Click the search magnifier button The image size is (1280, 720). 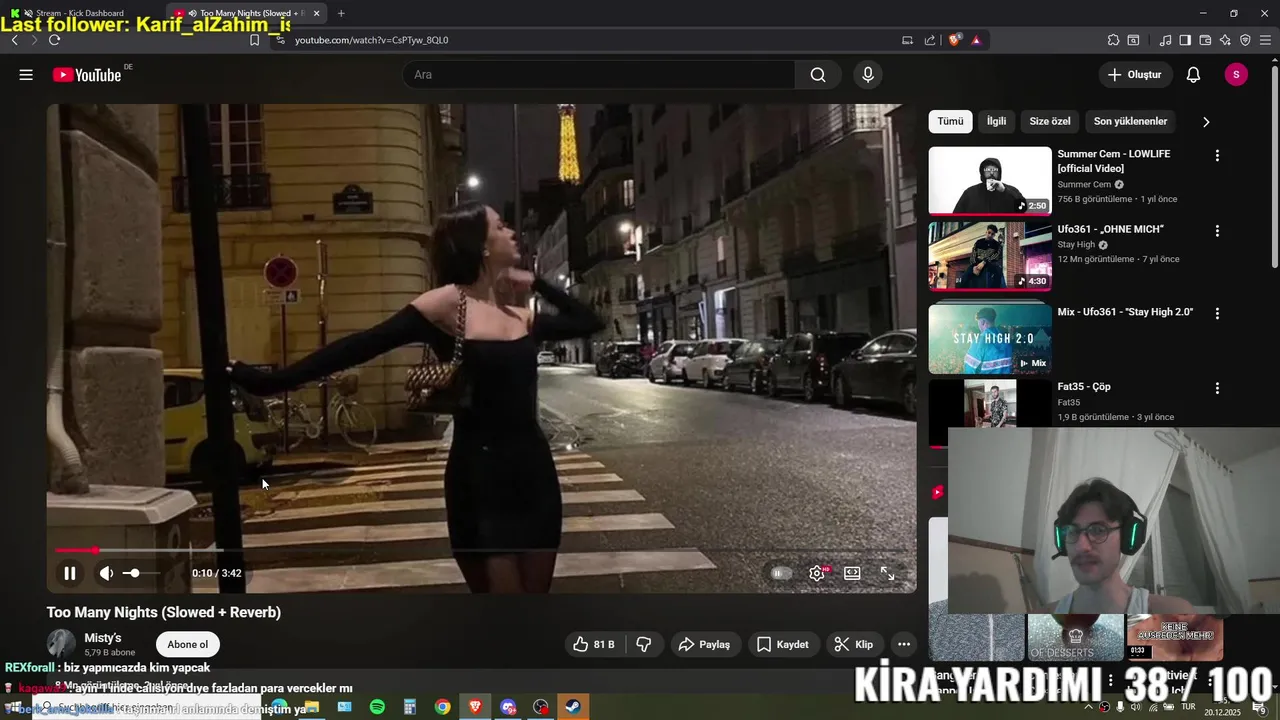coord(818,75)
